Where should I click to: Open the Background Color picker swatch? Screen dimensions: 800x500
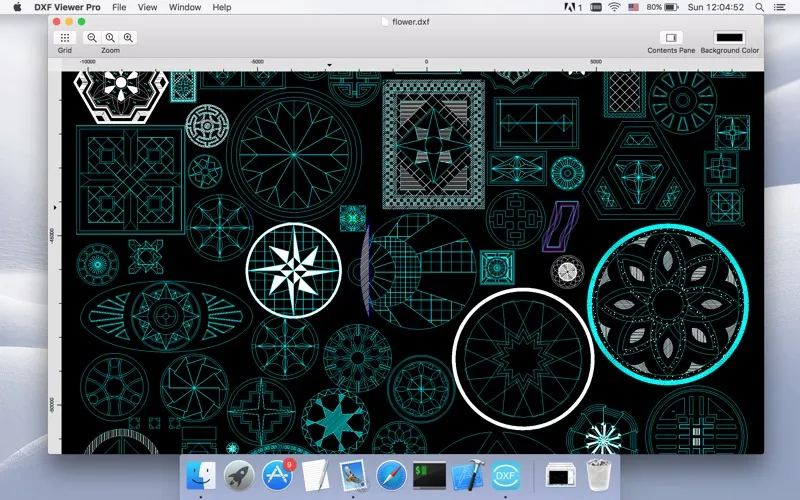[730, 38]
